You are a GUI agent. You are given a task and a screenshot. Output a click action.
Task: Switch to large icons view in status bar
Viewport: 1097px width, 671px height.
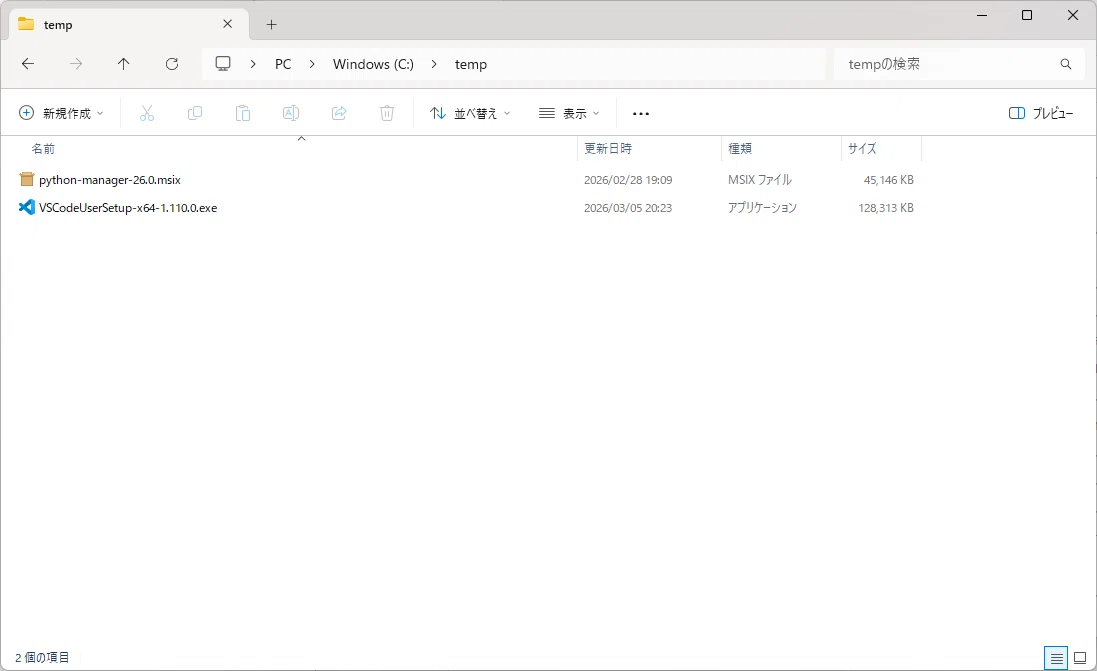(1080, 658)
